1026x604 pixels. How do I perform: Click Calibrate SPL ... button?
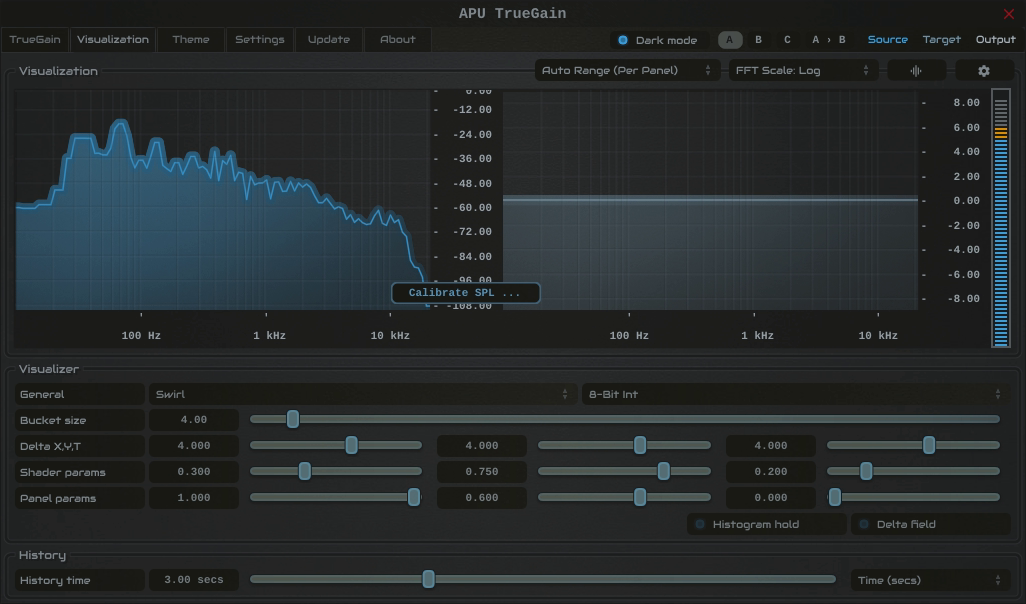[465, 293]
